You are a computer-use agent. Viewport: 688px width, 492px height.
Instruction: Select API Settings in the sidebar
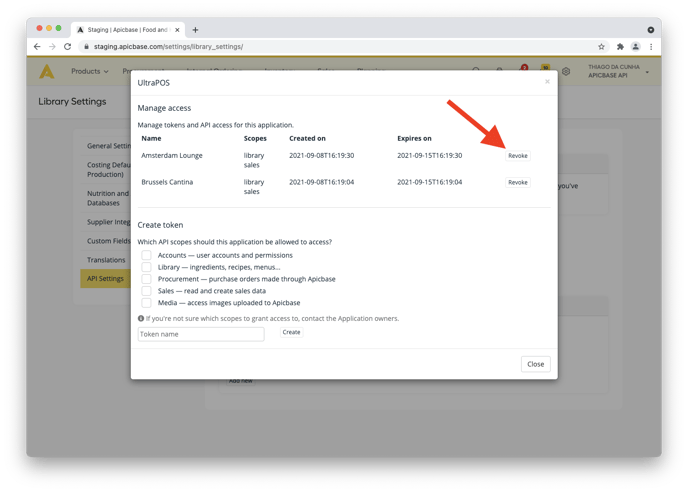pos(105,279)
